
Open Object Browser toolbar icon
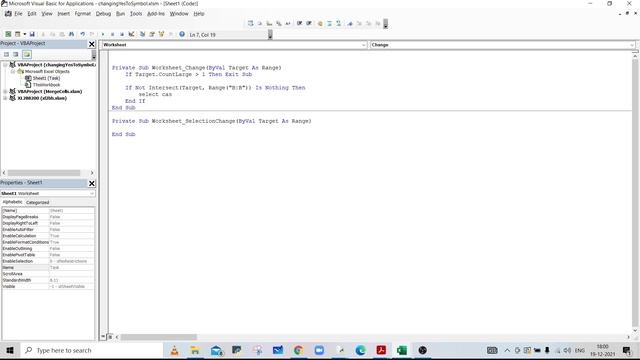pos(162,34)
